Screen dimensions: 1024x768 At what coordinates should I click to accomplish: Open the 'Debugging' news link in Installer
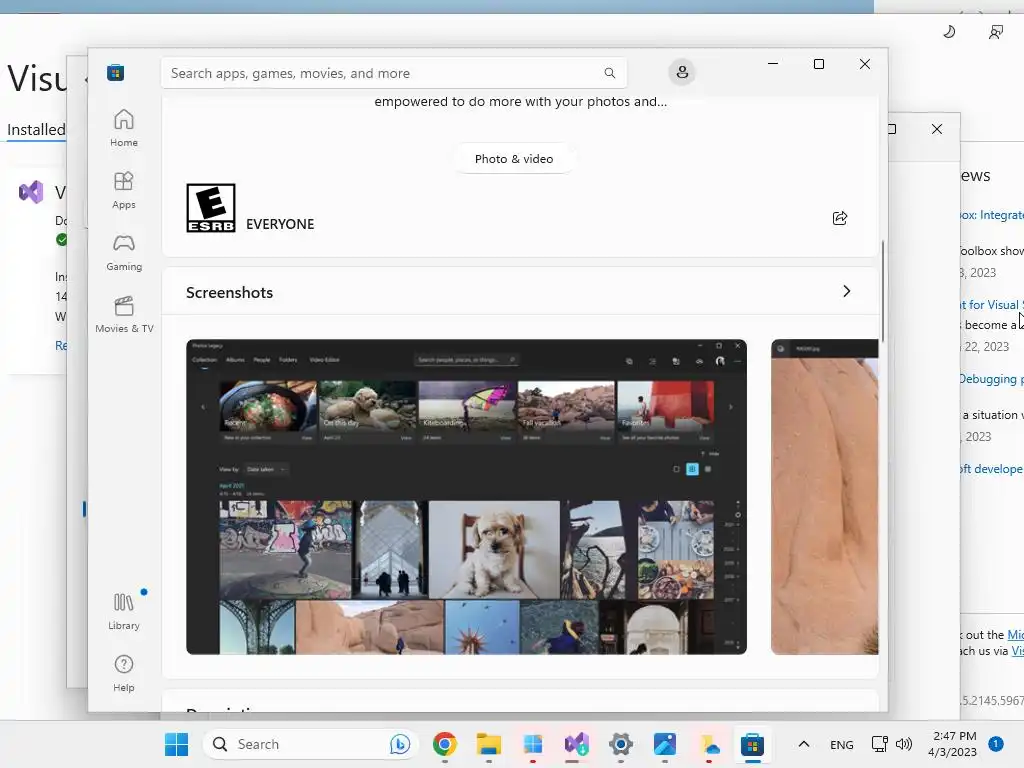(991, 379)
